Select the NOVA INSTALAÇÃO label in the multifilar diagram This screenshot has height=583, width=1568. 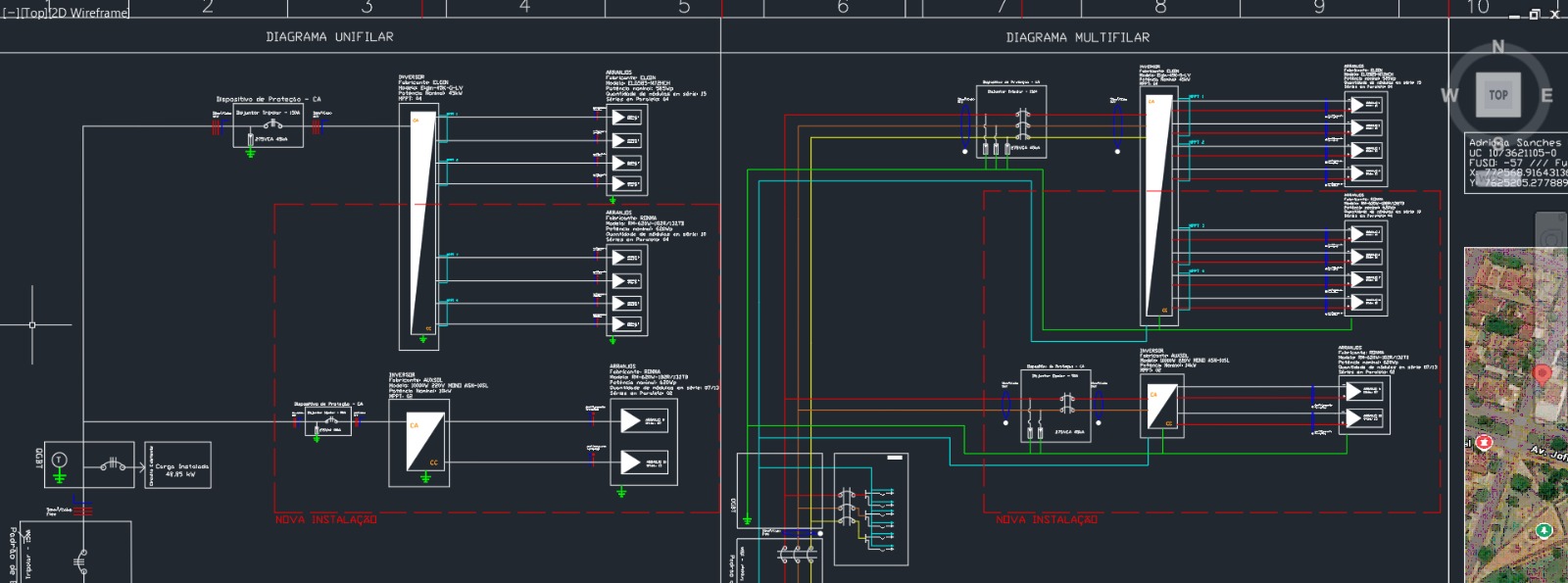coord(1047,519)
